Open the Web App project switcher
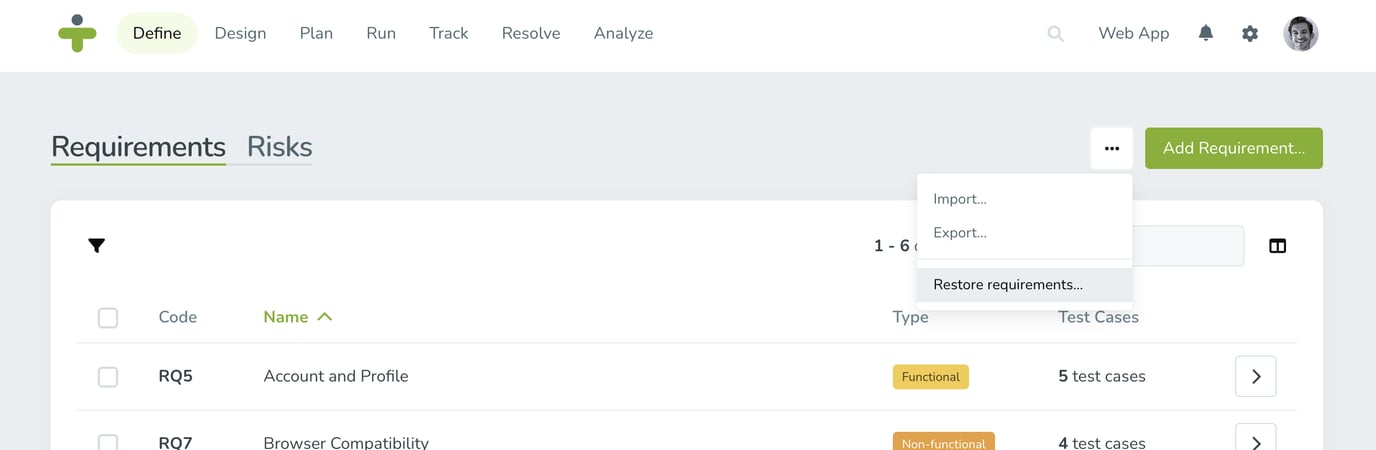 (1133, 33)
